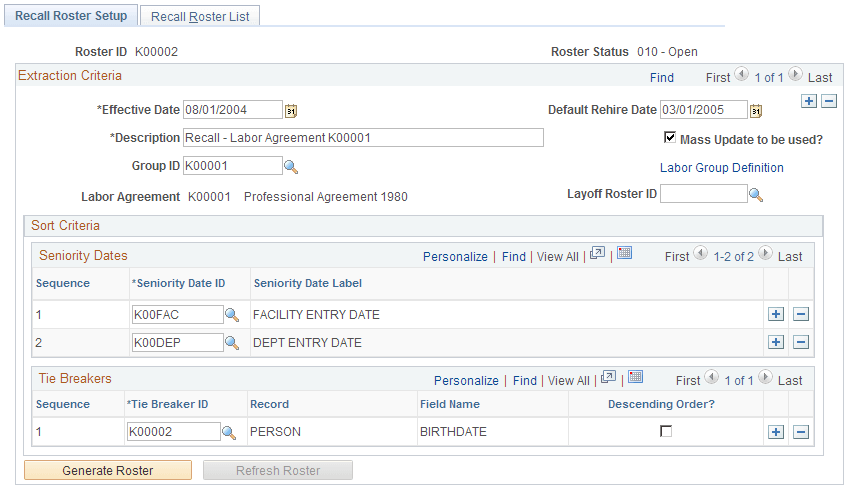Delete the current Extraction Criteria row

pos(829,101)
